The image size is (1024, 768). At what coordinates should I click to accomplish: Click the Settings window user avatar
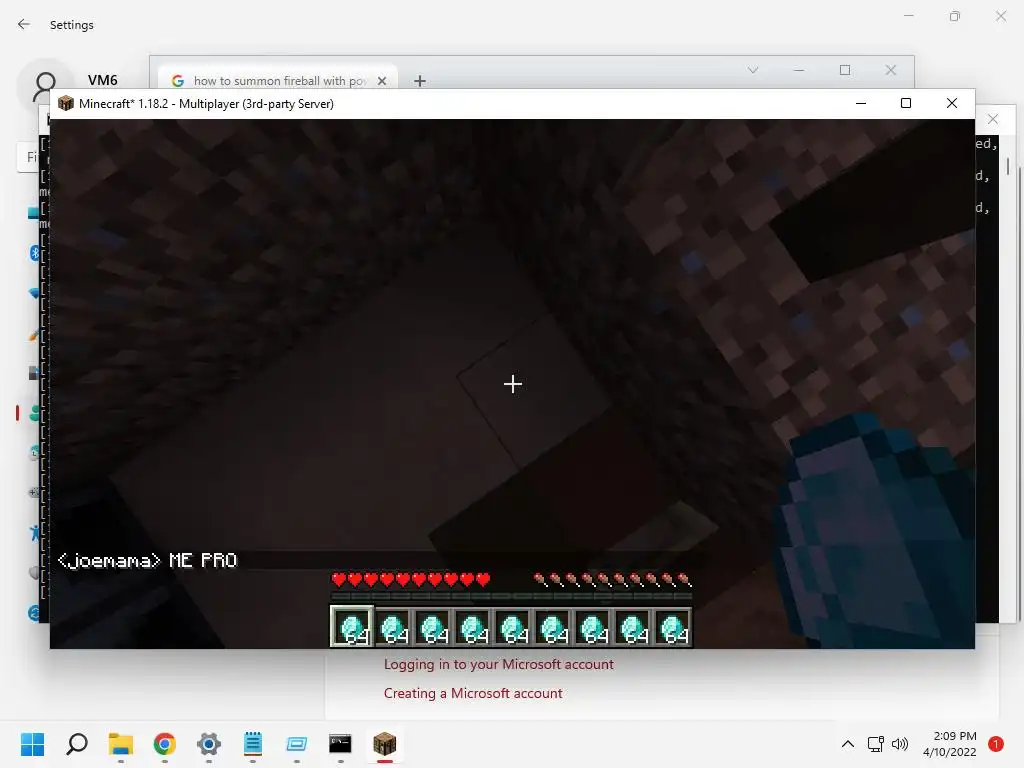(44, 86)
